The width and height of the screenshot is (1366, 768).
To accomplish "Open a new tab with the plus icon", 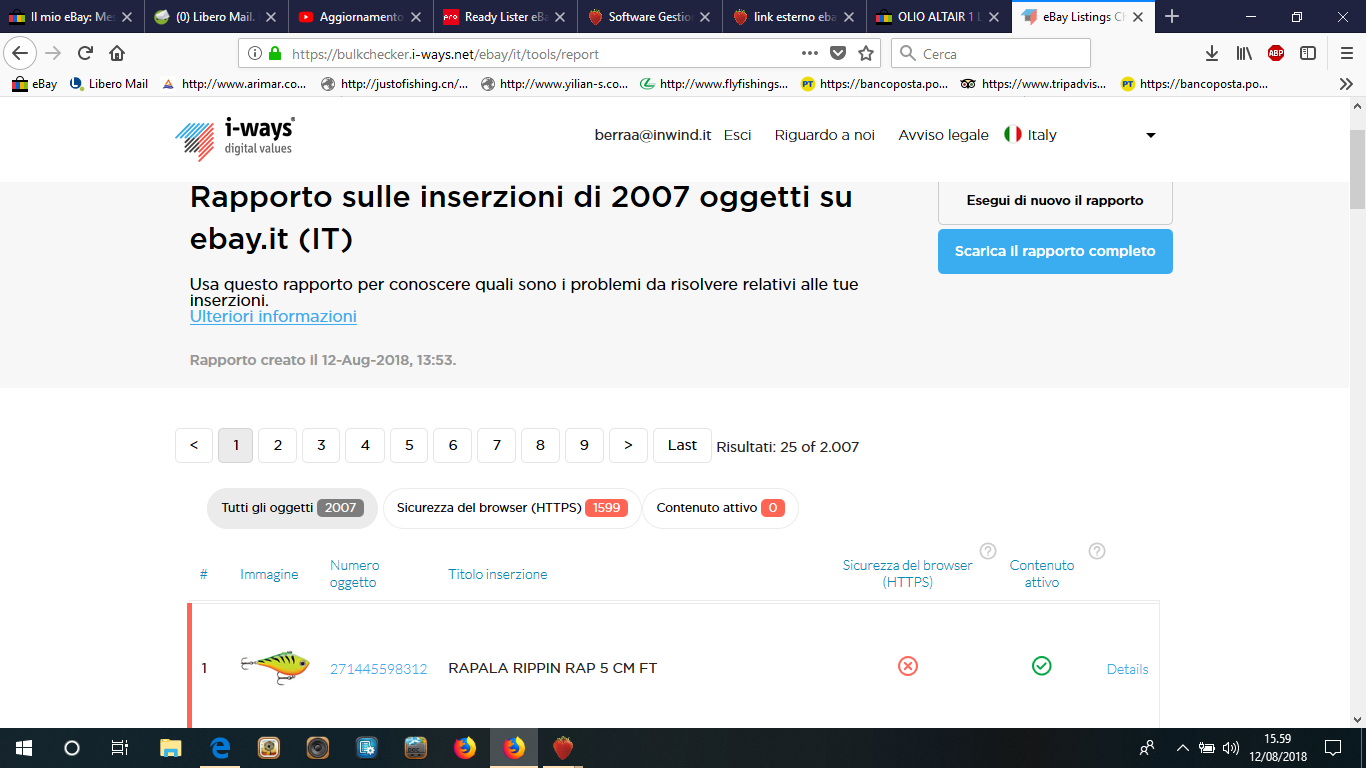I will coord(1172,17).
